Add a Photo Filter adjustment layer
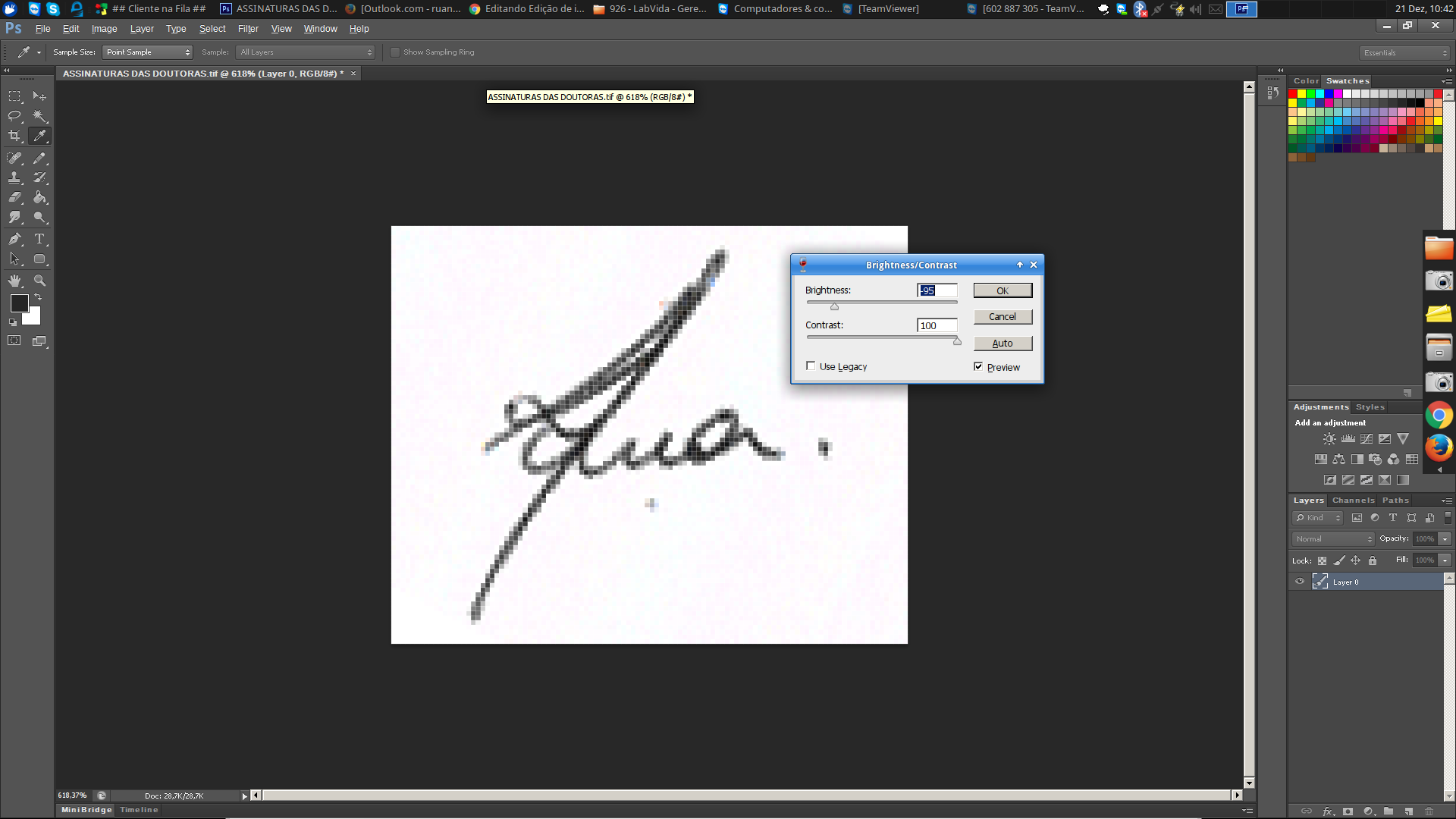The image size is (1456, 819). [x=1375, y=460]
